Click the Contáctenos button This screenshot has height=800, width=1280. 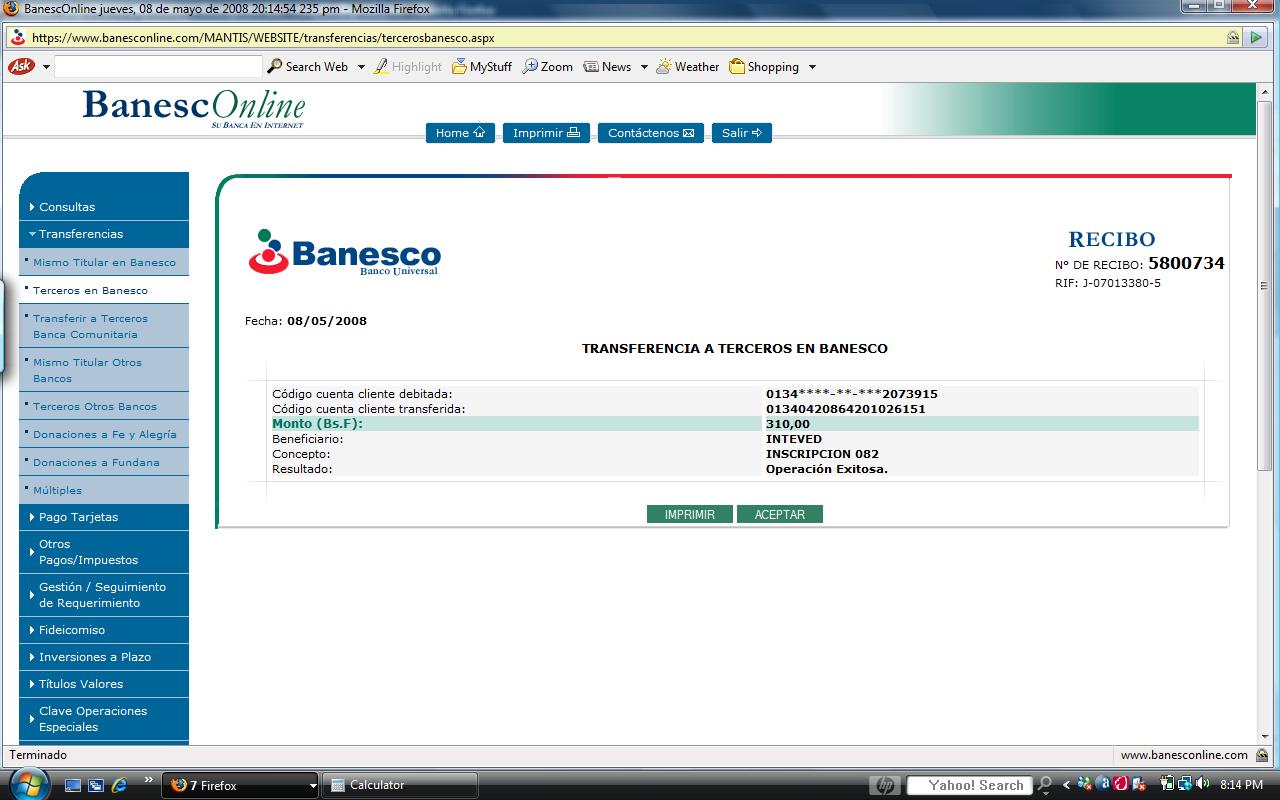click(x=651, y=133)
